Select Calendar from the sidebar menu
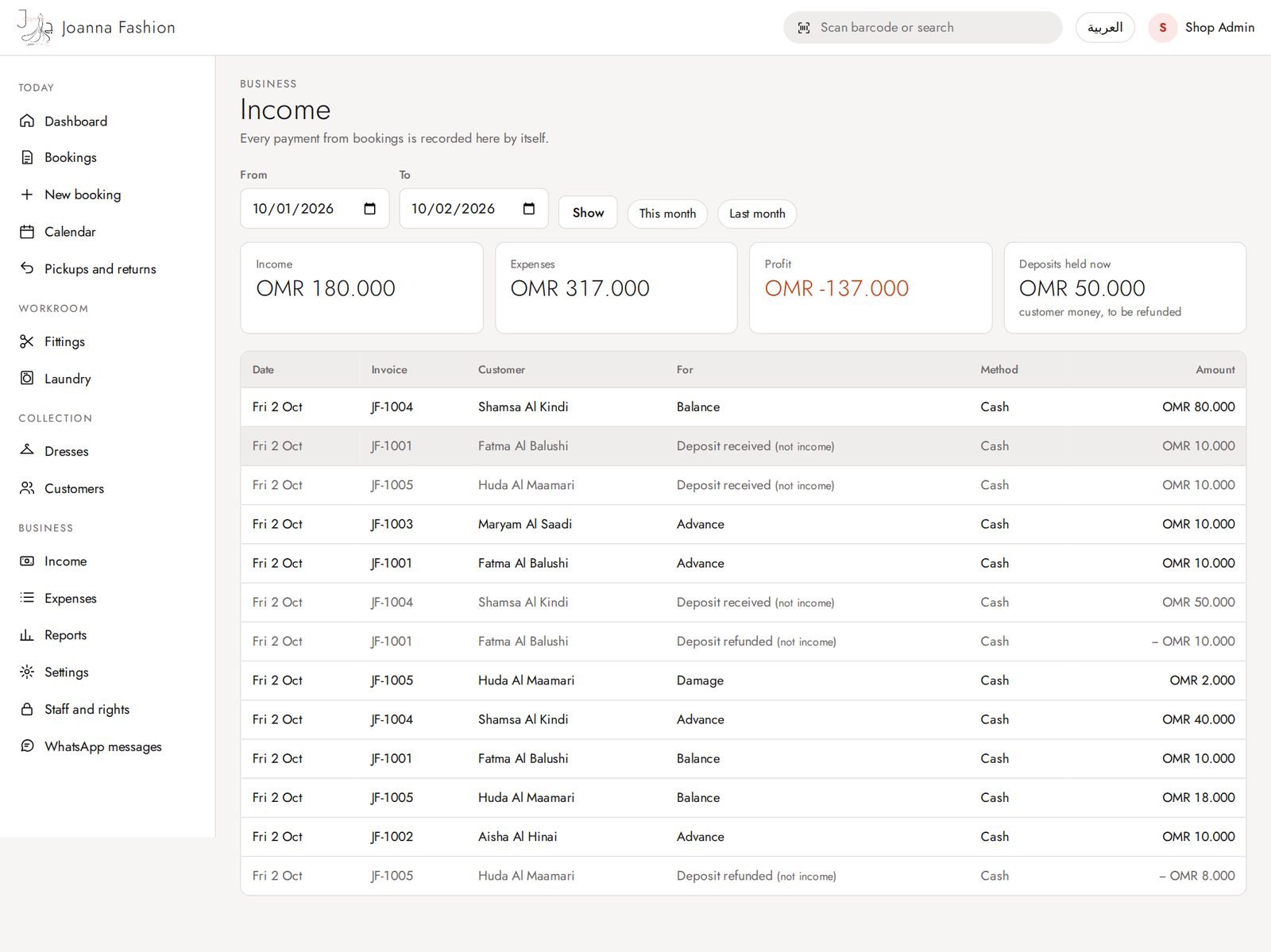The height and width of the screenshot is (952, 1271). pyautogui.click(x=70, y=232)
